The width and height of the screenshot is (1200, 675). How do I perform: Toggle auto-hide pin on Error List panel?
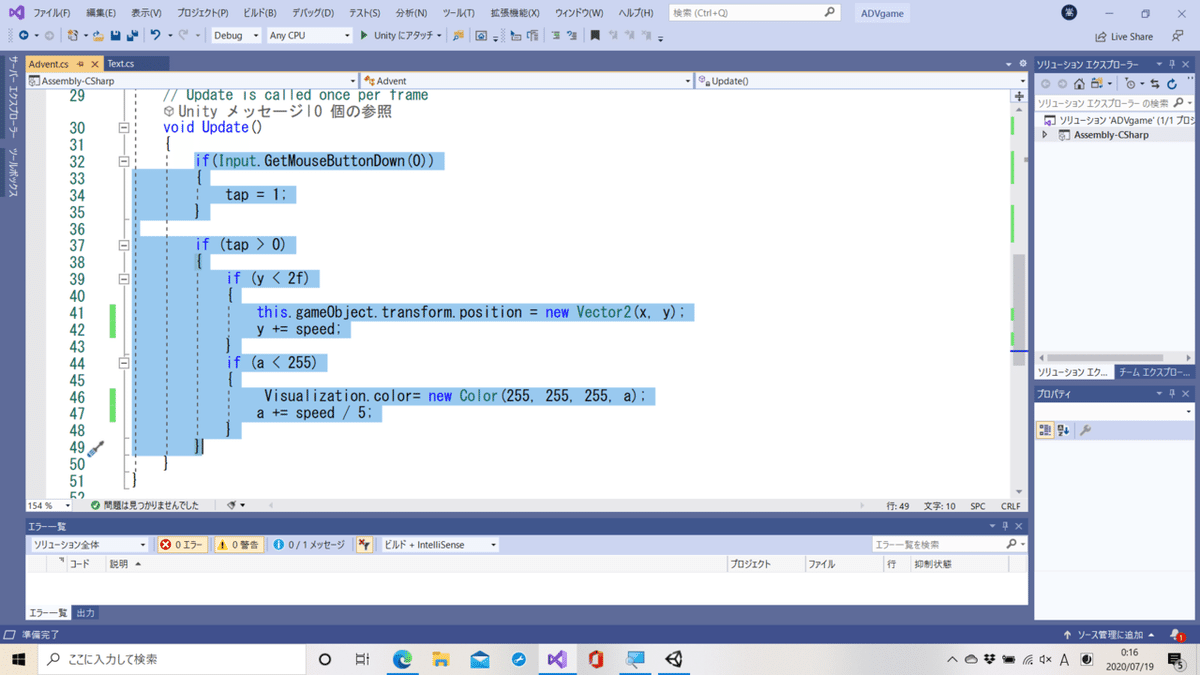pos(1005,525)
